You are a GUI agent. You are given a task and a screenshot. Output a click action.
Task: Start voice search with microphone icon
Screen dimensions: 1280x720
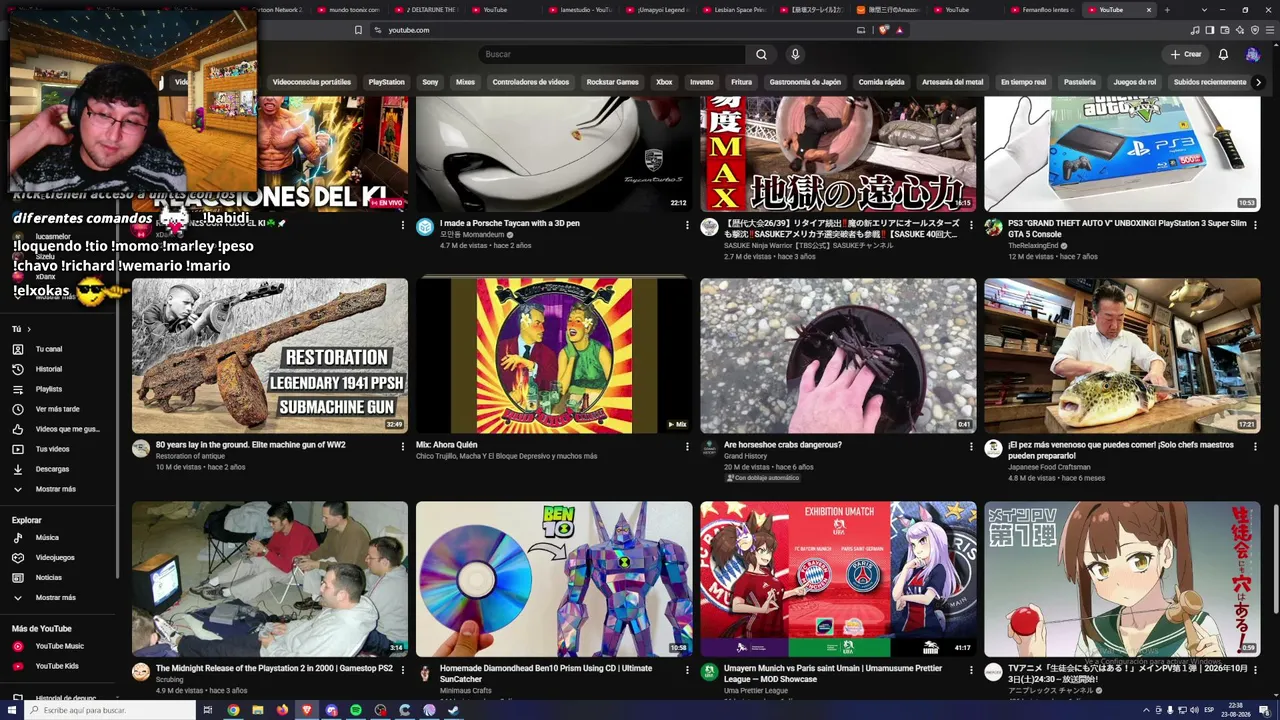pos(795,54)
